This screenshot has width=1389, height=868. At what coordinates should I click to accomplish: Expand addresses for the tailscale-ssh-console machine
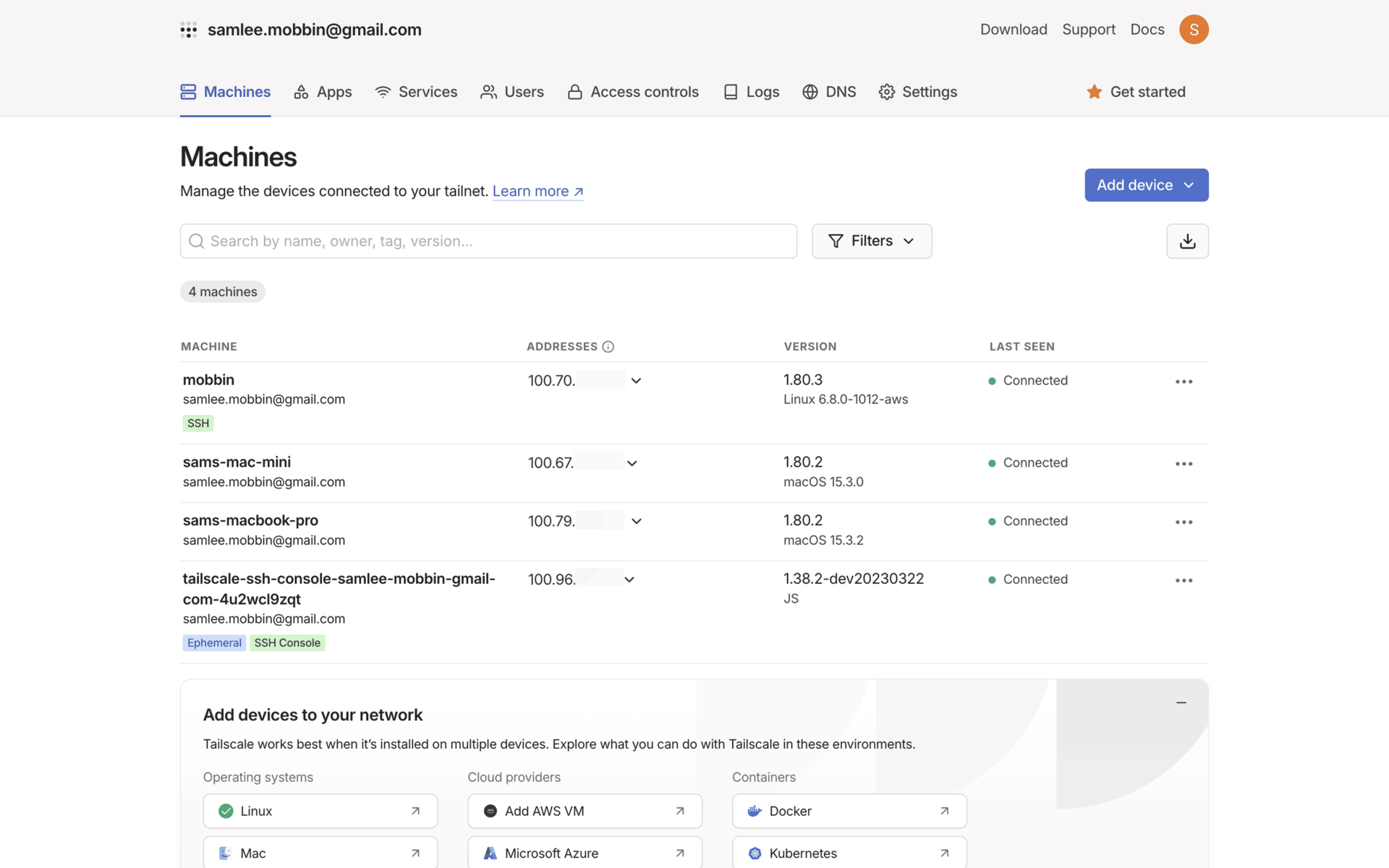[x=629, y=579]
